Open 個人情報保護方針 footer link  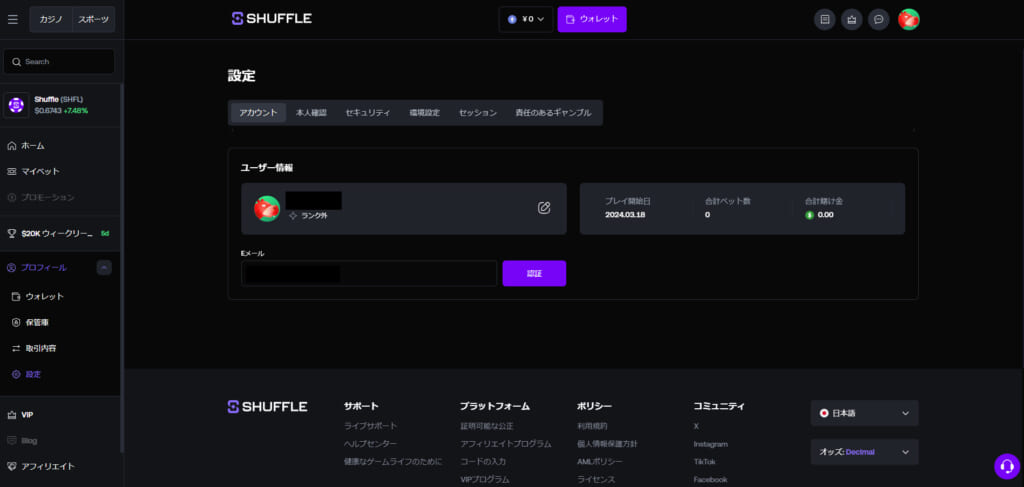607,444
